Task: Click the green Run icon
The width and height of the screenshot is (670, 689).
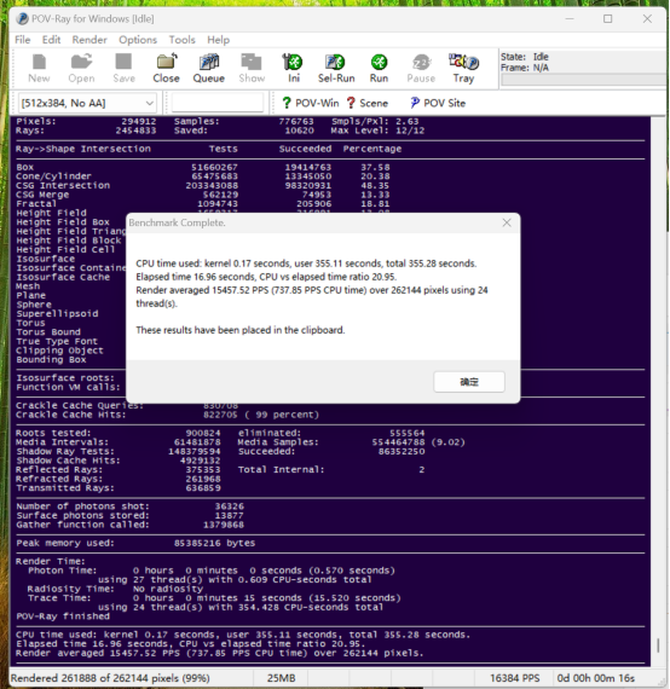Action: click(379, 69)
